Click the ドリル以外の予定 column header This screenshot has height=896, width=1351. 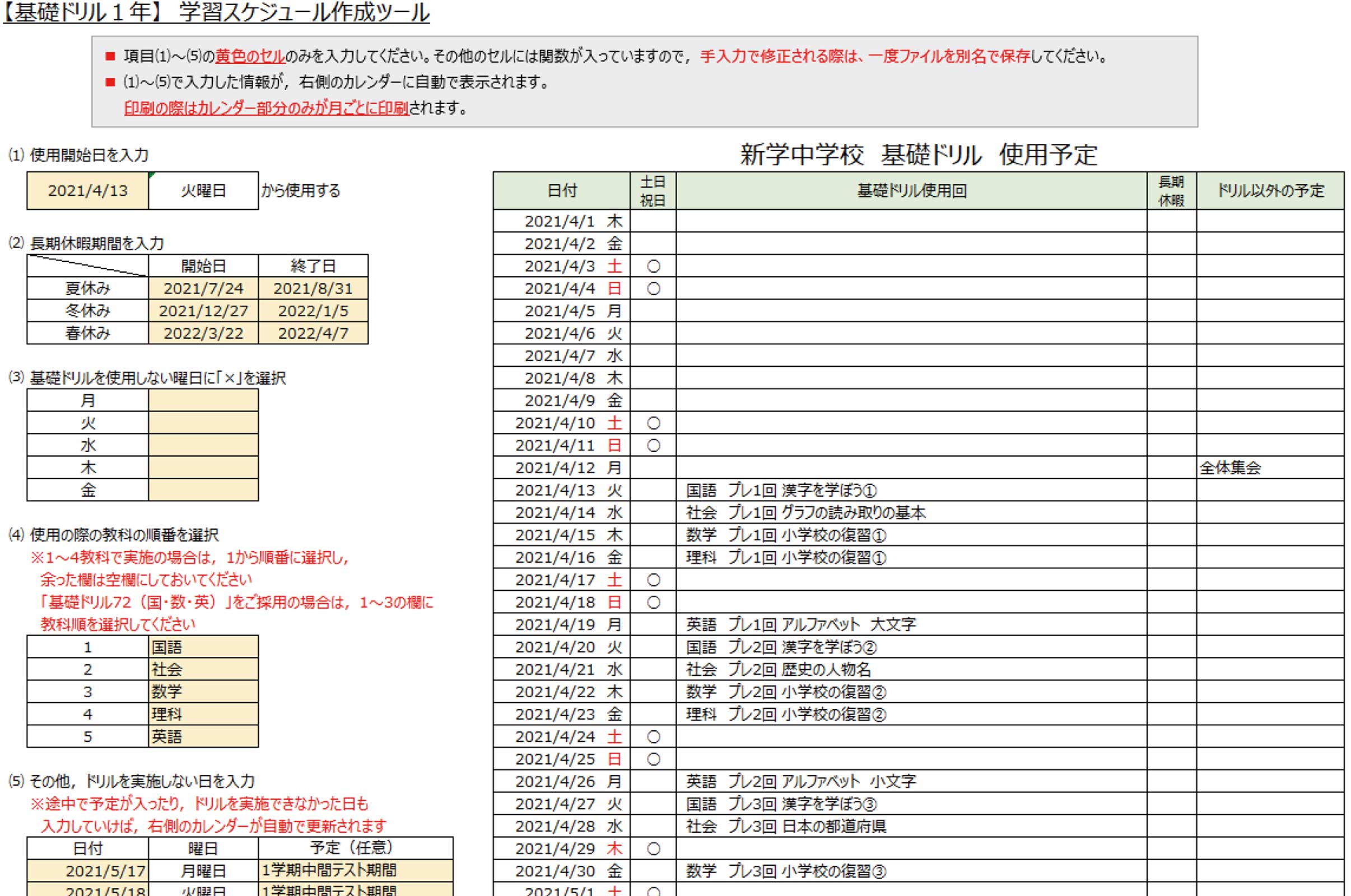(x=1270, y=190)
